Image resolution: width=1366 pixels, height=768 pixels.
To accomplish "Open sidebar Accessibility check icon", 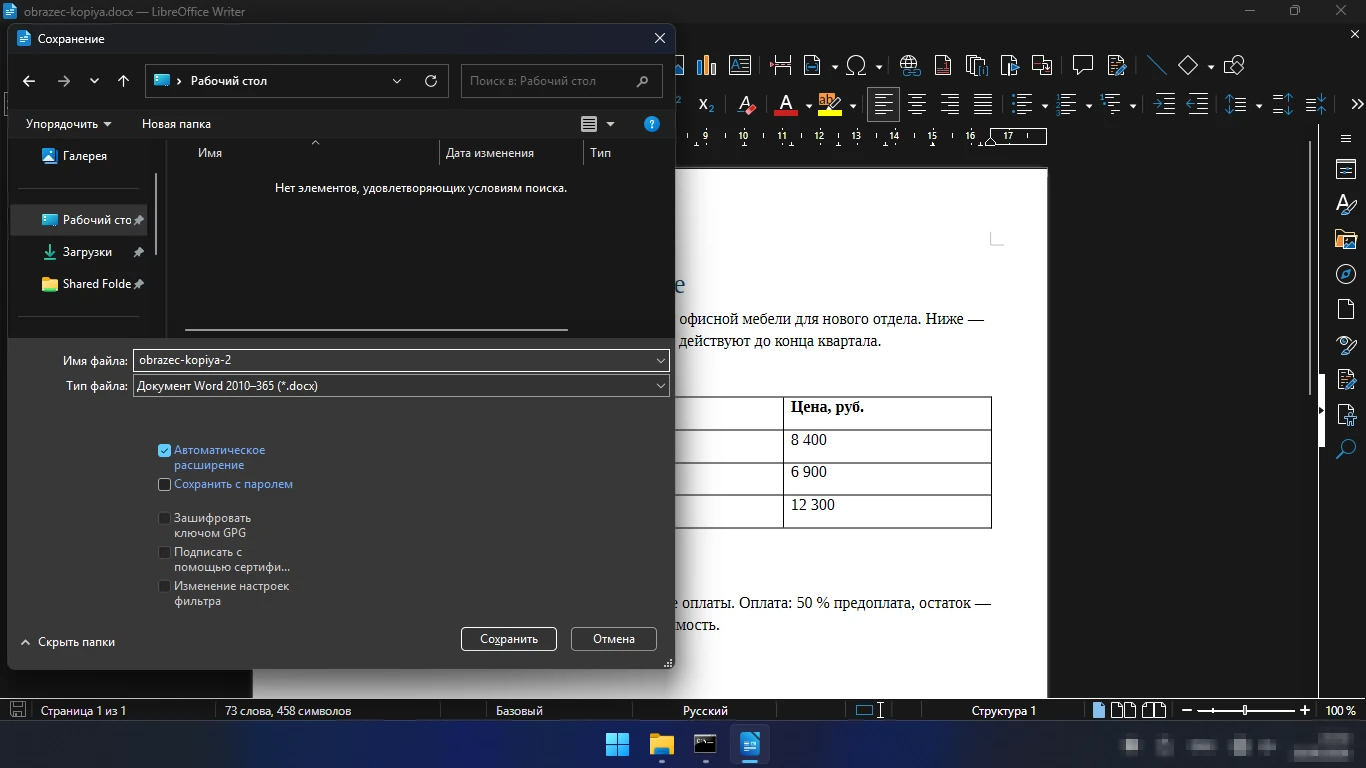I will (x=1346, y=414).
